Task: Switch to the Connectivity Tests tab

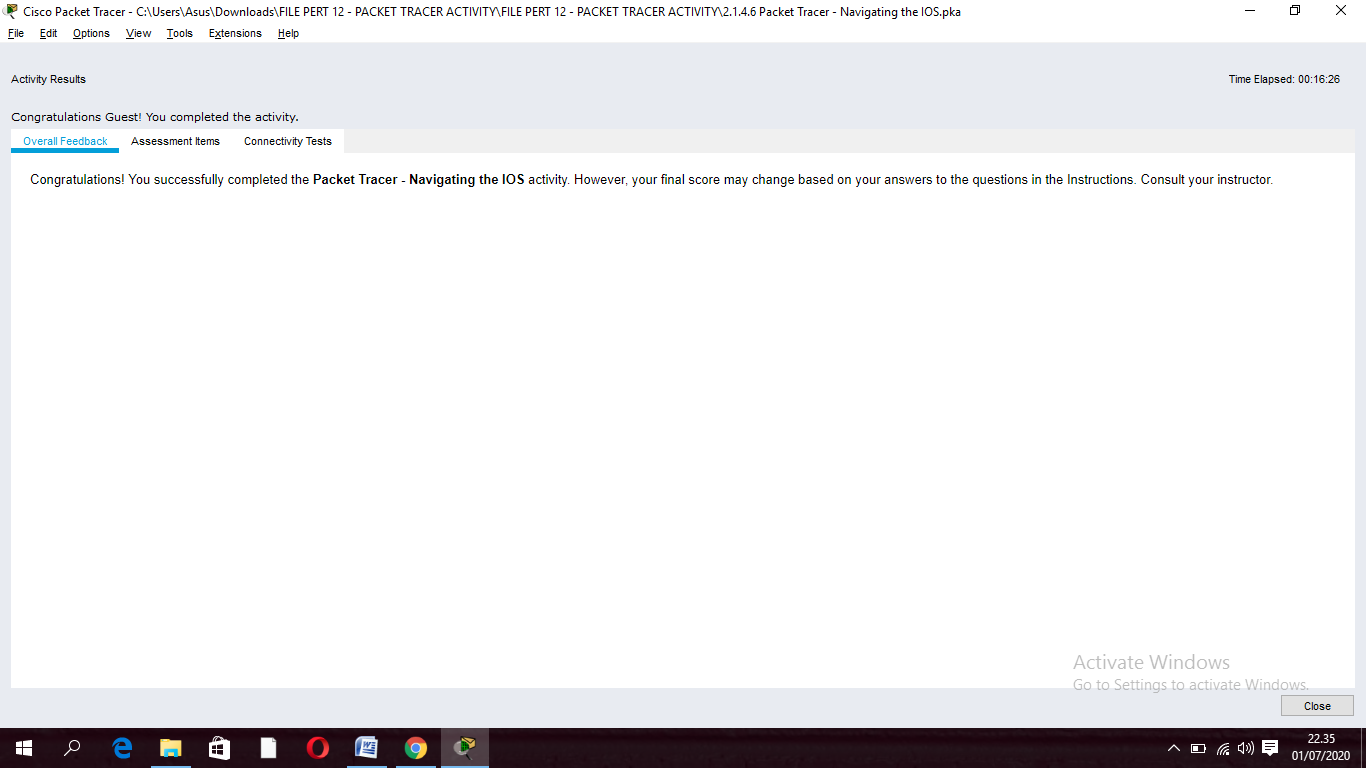Action: [x=288, y=141]
